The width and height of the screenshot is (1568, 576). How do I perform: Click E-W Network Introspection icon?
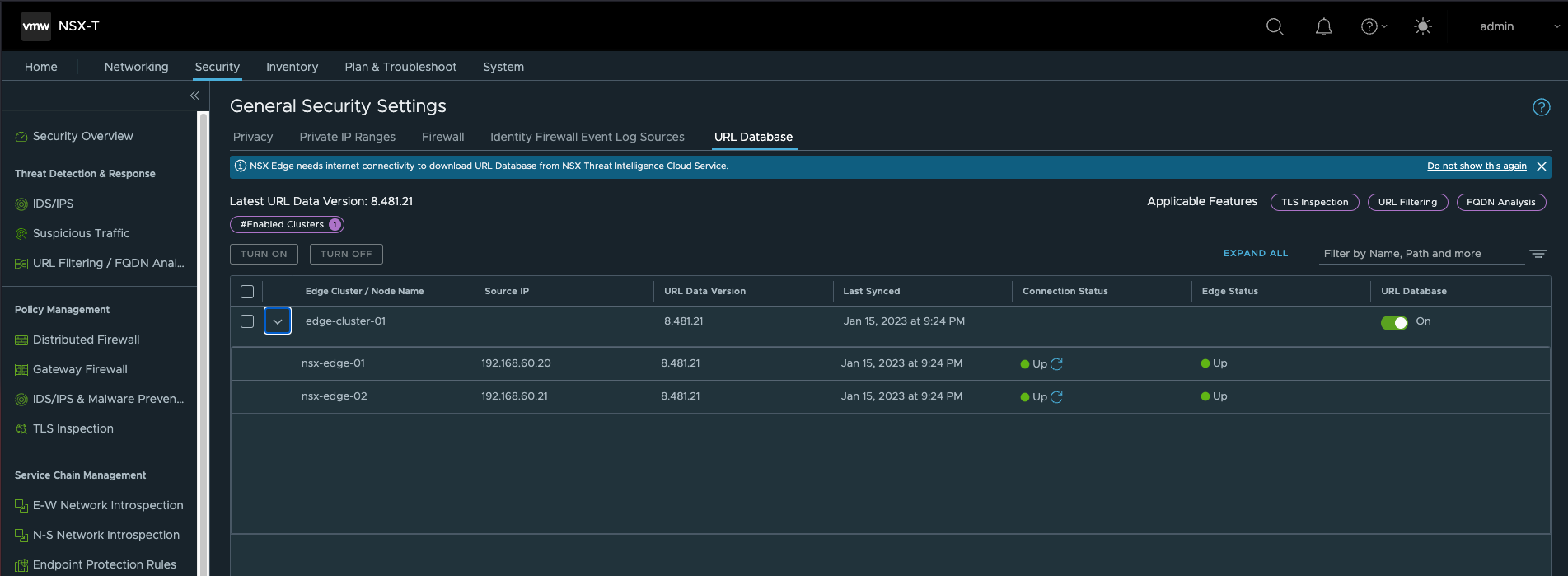[21, 506]
